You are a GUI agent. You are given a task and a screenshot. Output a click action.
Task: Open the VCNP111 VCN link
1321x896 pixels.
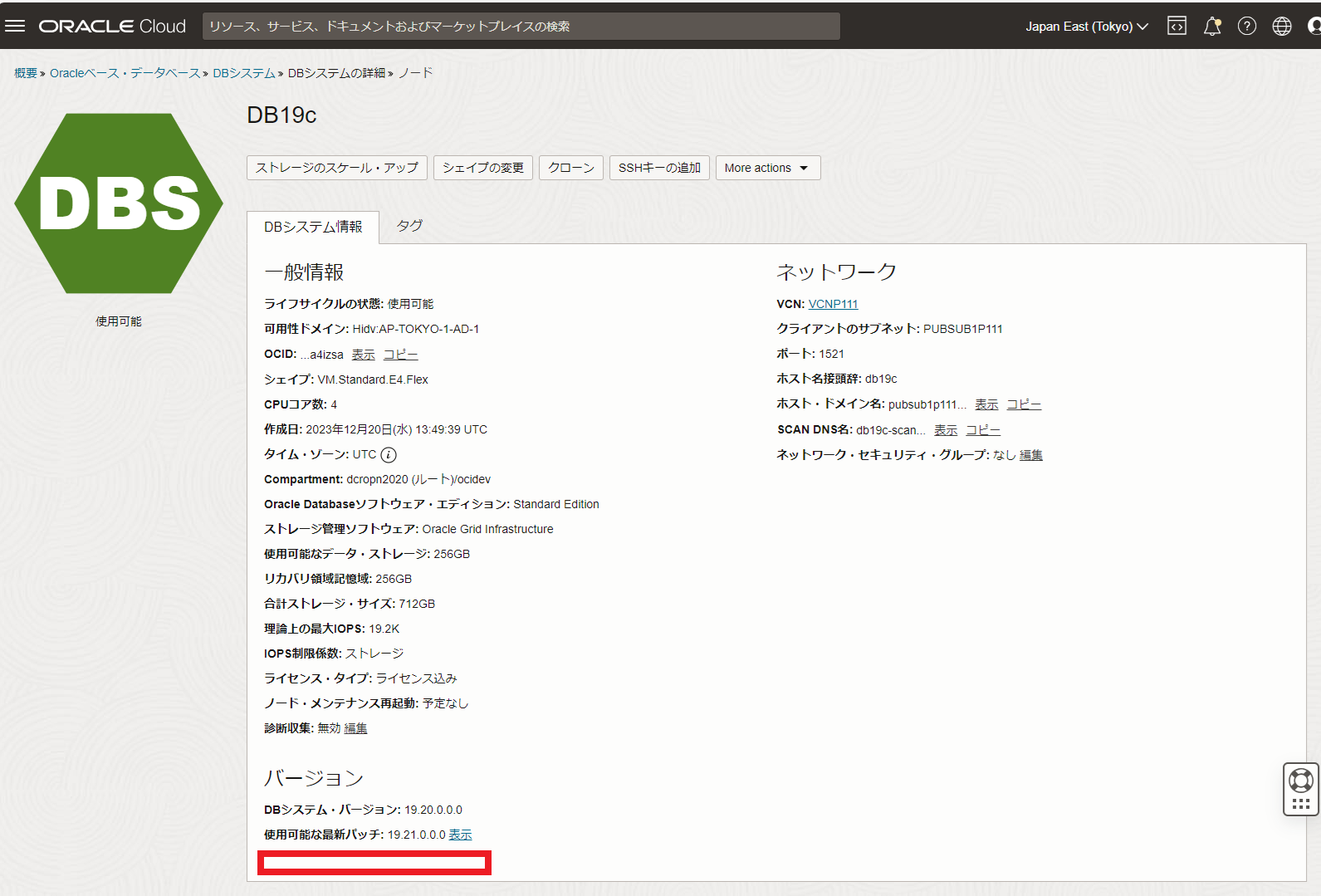coord(833,305)
